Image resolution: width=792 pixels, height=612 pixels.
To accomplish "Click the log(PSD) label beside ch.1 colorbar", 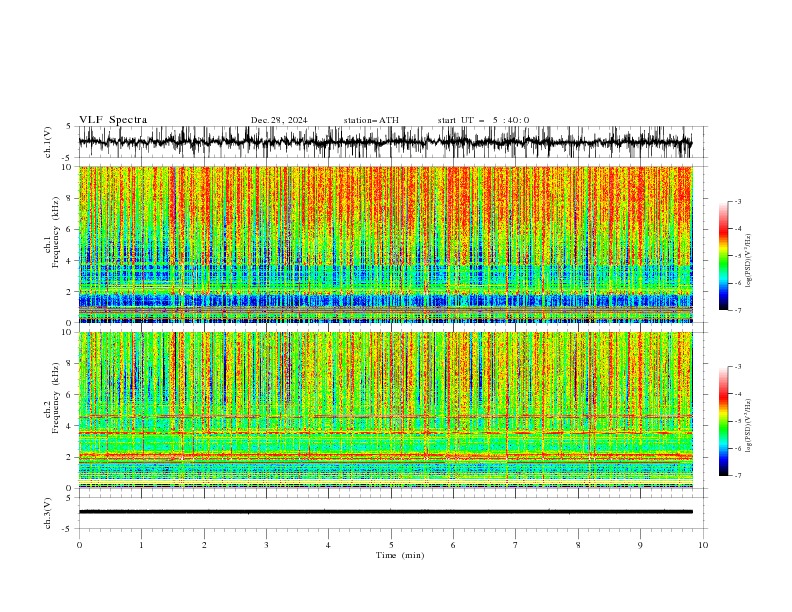I will tap(749, 261).
